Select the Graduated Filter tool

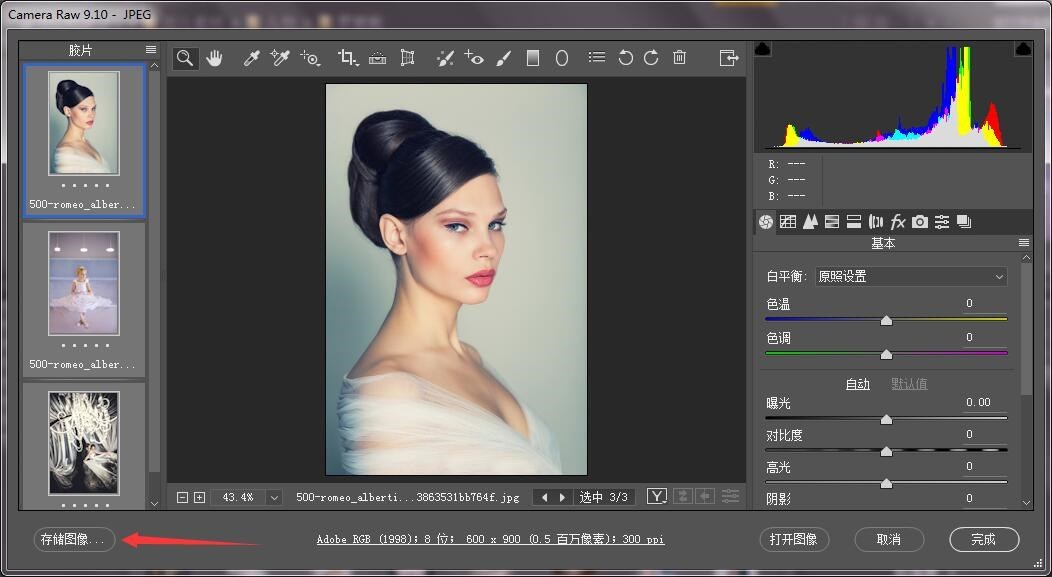pyautogui.click(x=533, y=59)
